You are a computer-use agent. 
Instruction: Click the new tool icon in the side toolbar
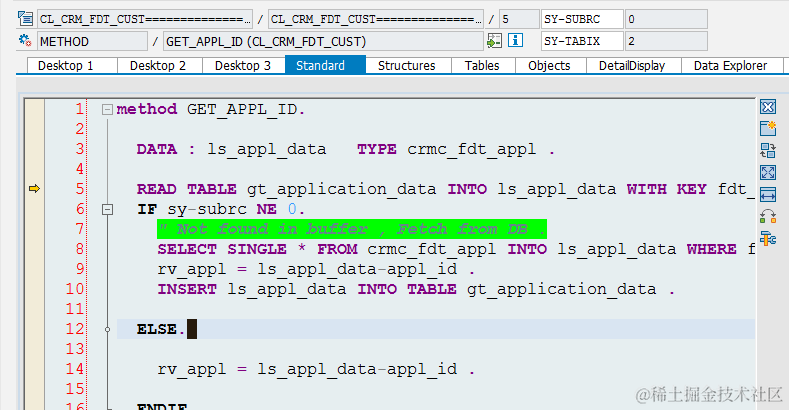pyautogui.click(x=768, y=128)
